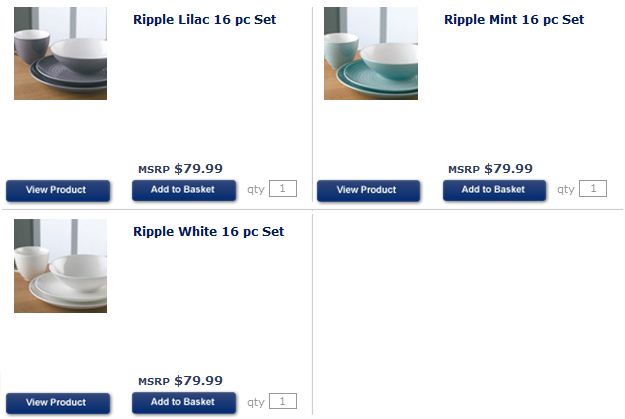
Task: Add Ripple Mint set to basket
Action: click(494, 190)
